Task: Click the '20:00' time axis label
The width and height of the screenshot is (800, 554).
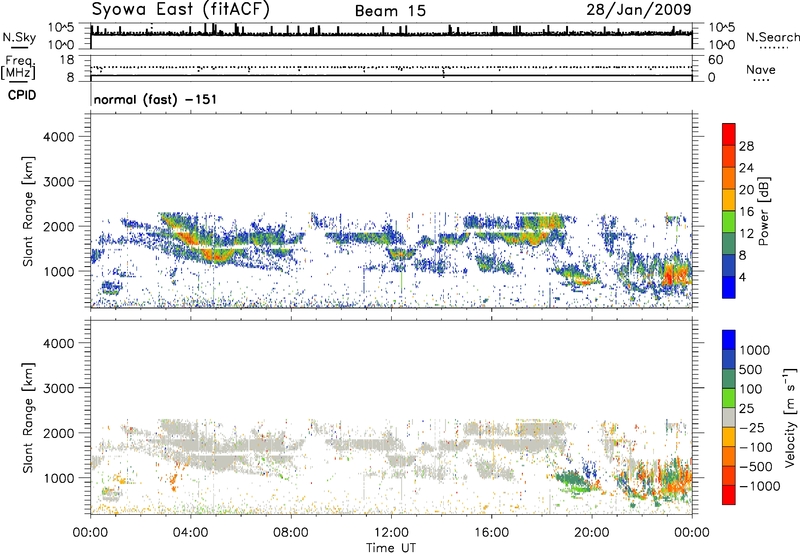Action: [x=591, y=533]
